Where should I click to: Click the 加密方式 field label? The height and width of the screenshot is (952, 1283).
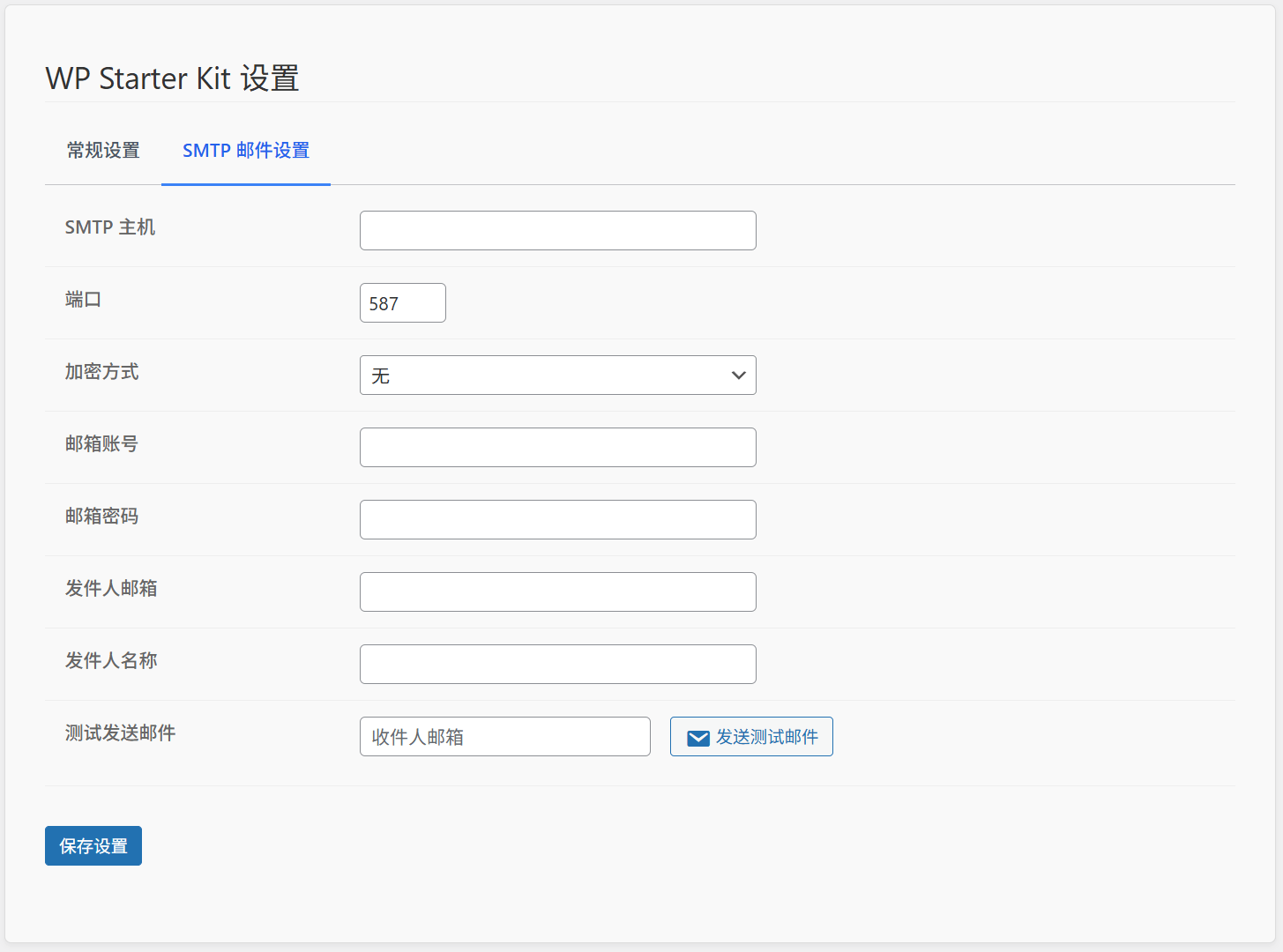[102, 371]
